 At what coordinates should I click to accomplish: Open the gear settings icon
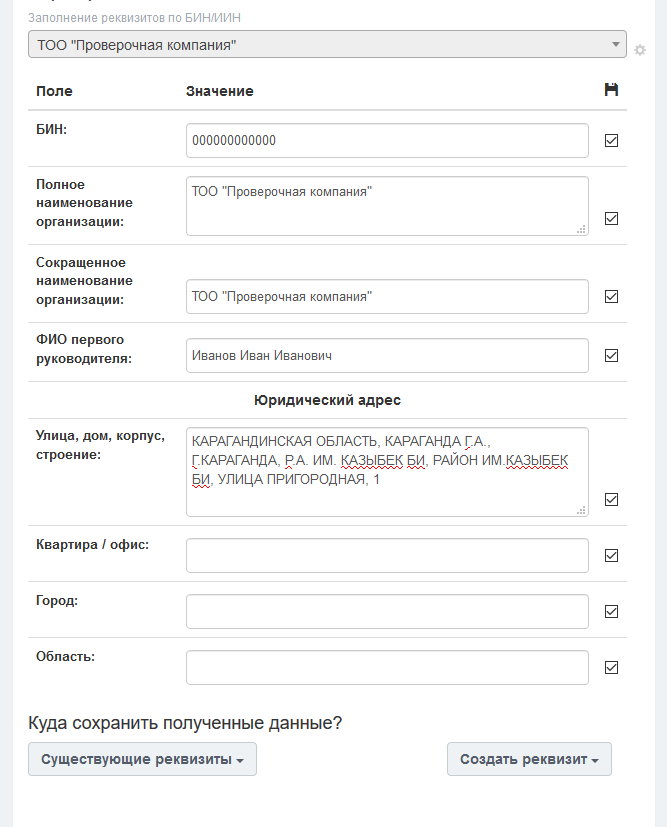pos(640,50)
